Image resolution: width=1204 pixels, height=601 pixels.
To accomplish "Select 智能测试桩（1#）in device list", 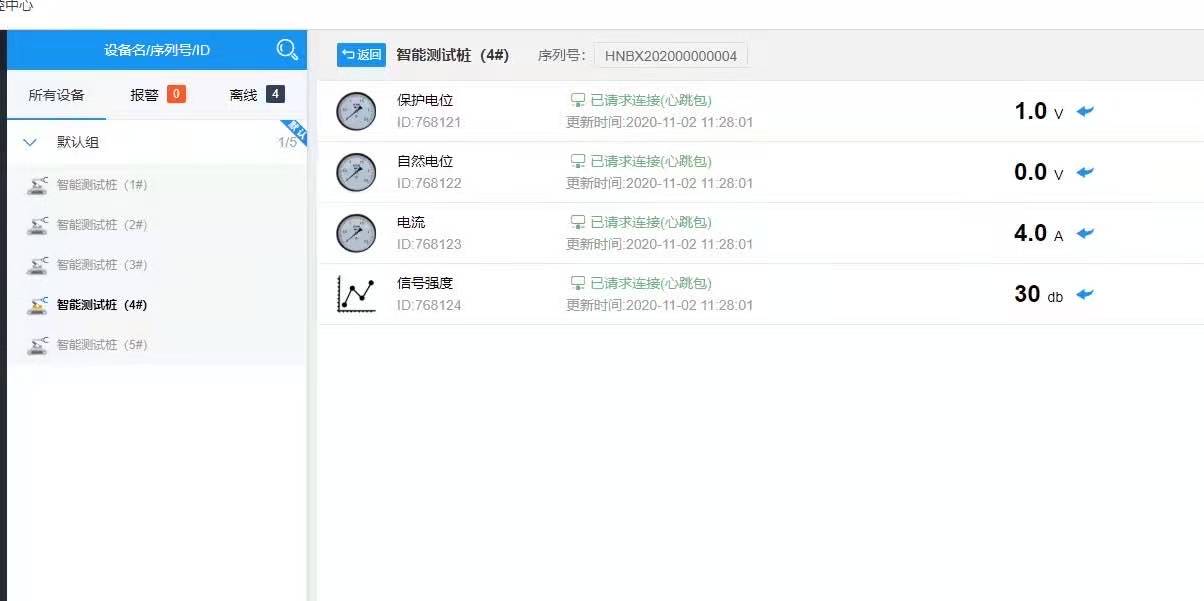I will point(102,185).
